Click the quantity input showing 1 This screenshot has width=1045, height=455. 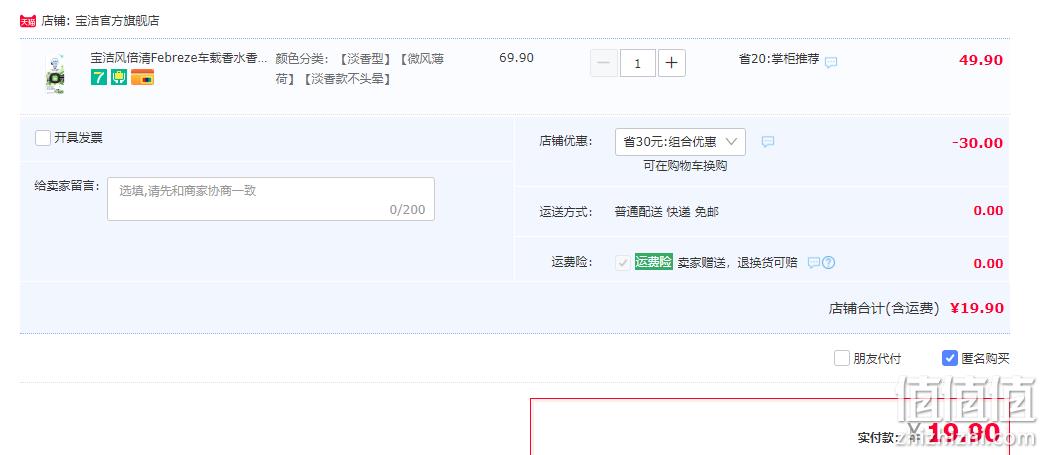tap(638, 63)
